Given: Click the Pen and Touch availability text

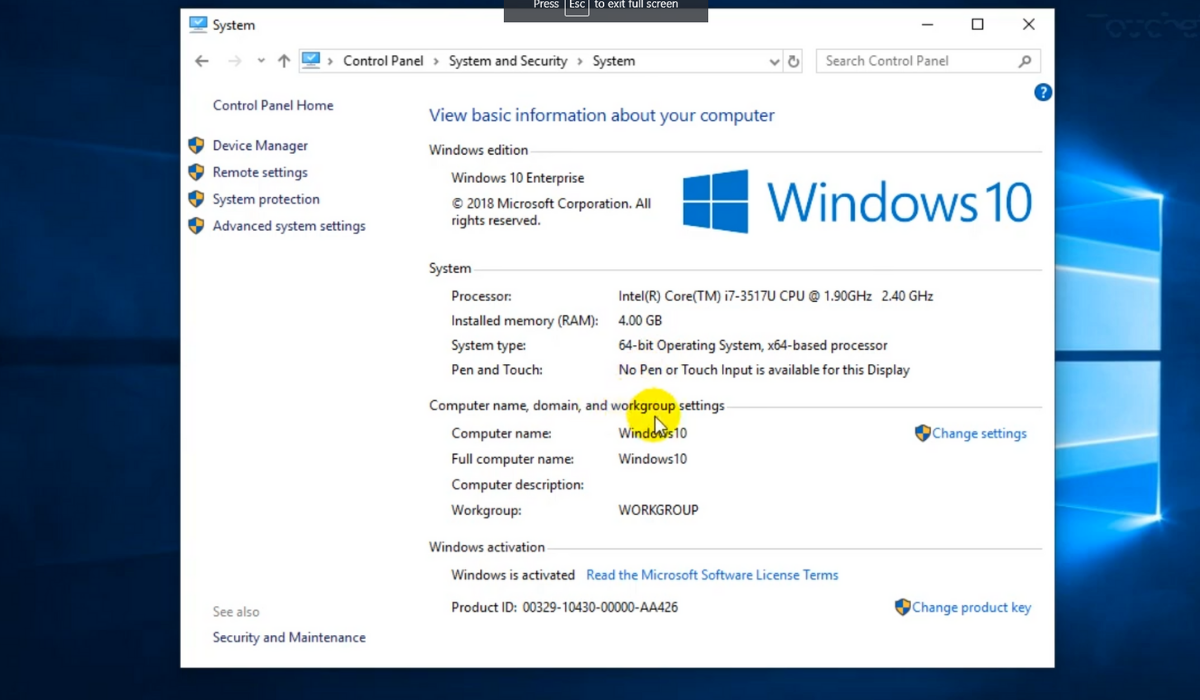Looking at the screenshot, I should tap(764, 370).
